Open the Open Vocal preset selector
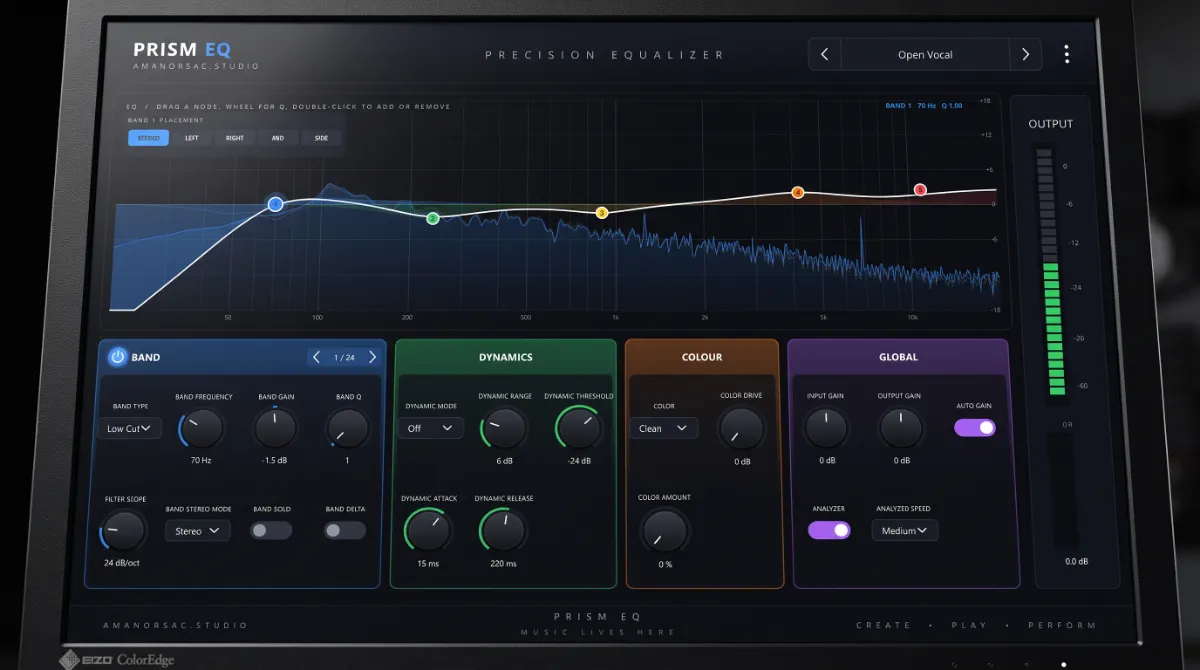Image resolution: width=1200 pixels, height=670 pixels. click(x=925, y=55)
